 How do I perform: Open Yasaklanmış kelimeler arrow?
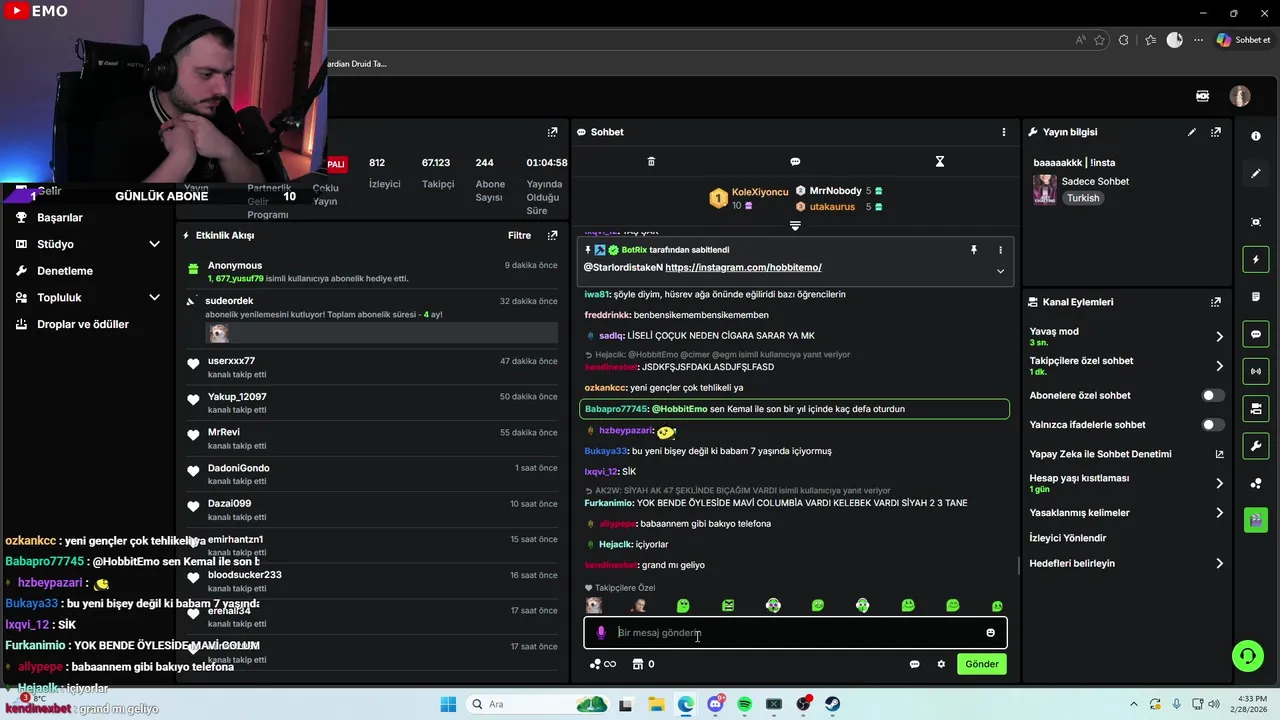1219,513
